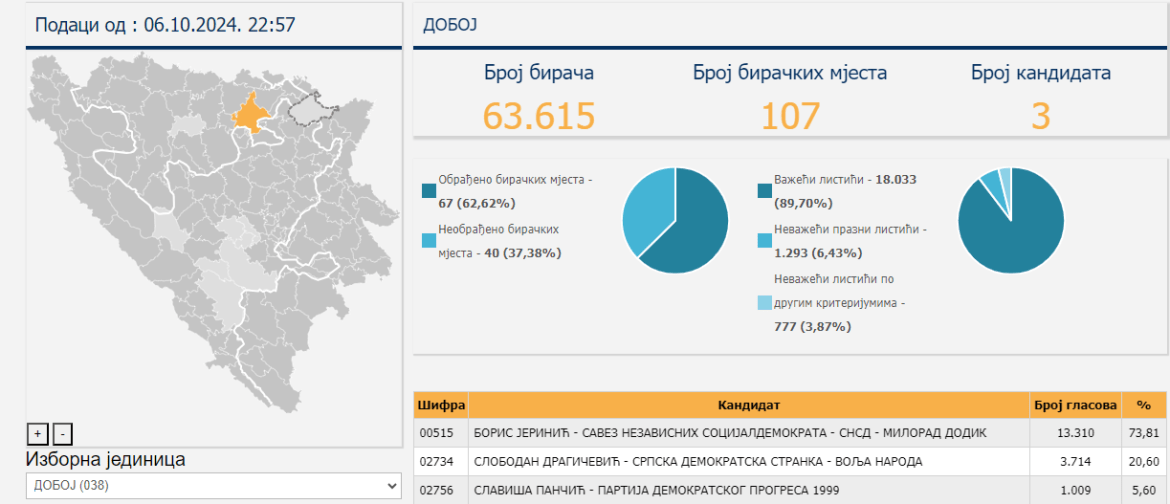
Task: Toggle the Неважећи празни листићи legend marker
Action: click(x=765, y=240)
